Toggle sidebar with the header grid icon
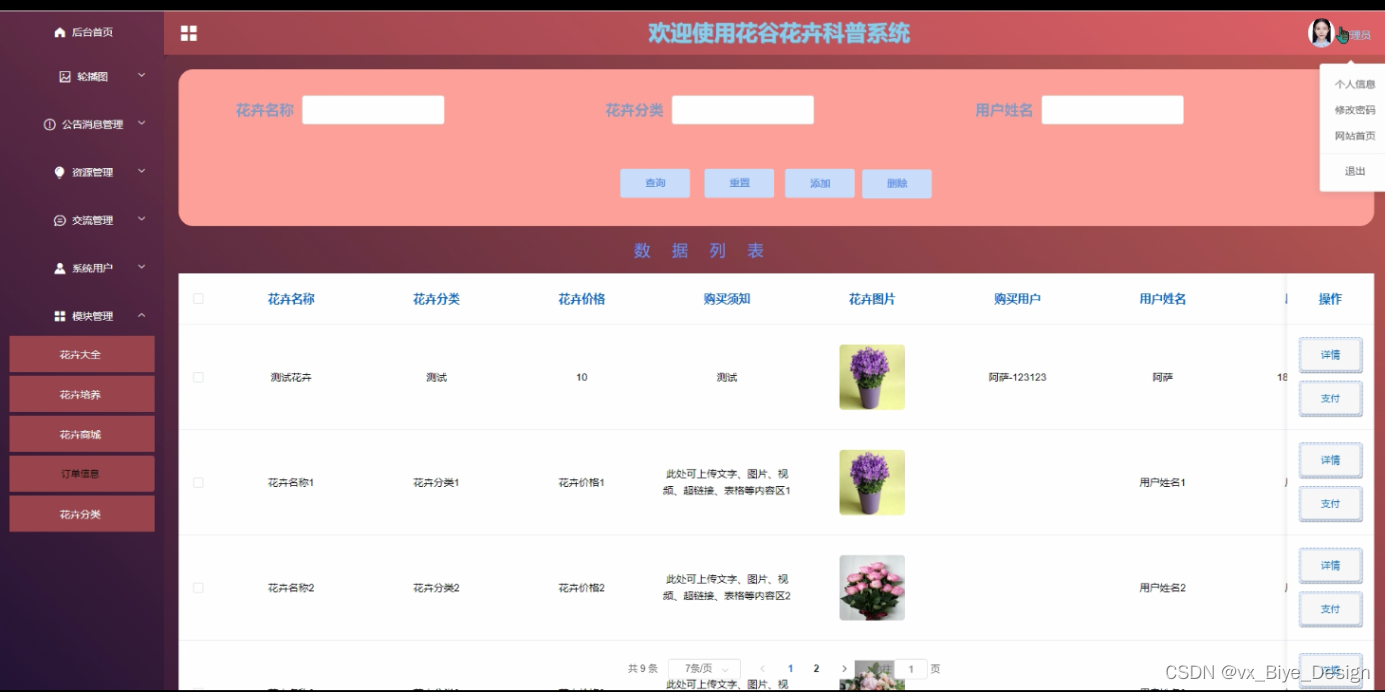 (189, 33)
